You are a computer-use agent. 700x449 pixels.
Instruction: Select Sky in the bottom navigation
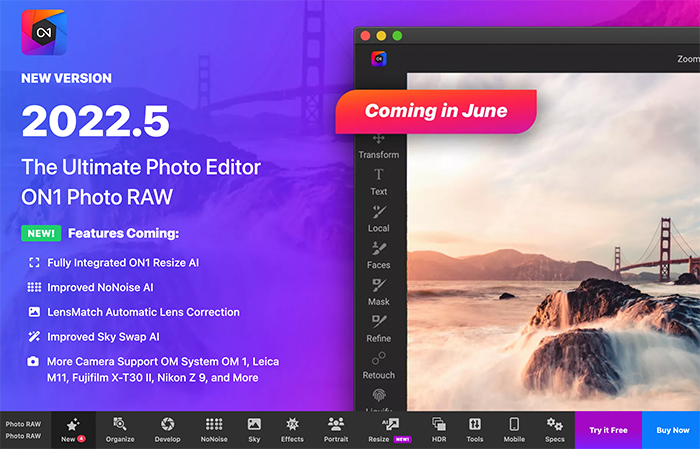coord(254,430)
